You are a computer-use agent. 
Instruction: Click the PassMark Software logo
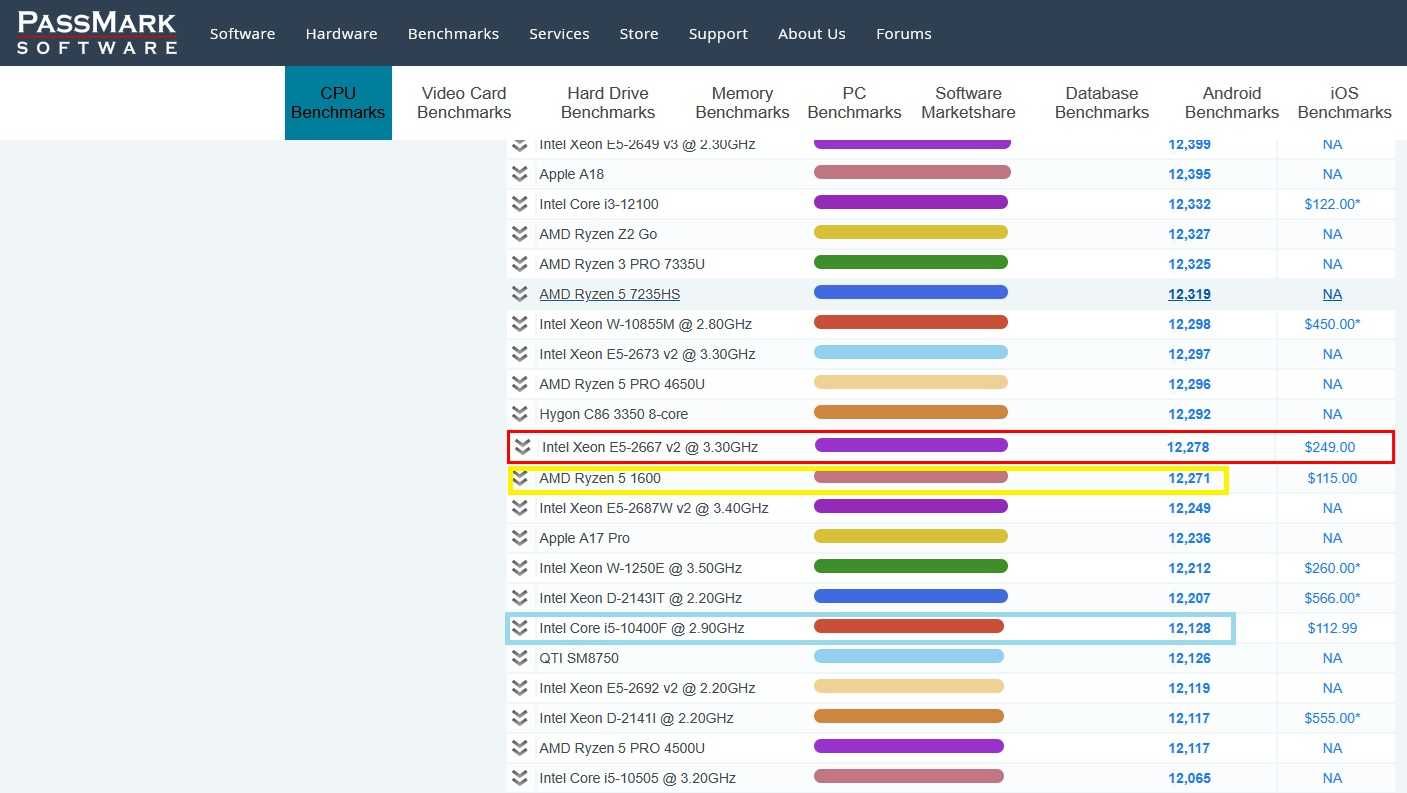pyautogui.click(x=97, y=33)
